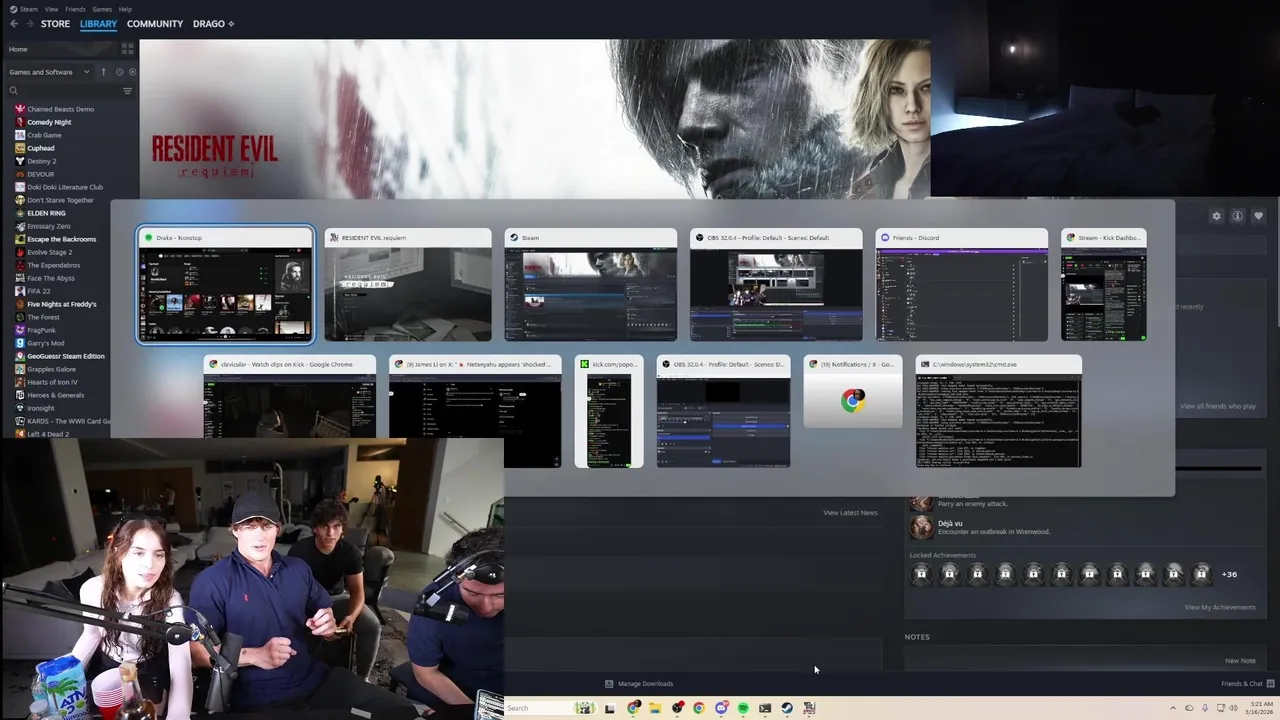The height and width of the screenshot is (720, 1280).
Task: Select the Notifications / X Chrome window
Action: pyautogui.click(x=852, y=392)
